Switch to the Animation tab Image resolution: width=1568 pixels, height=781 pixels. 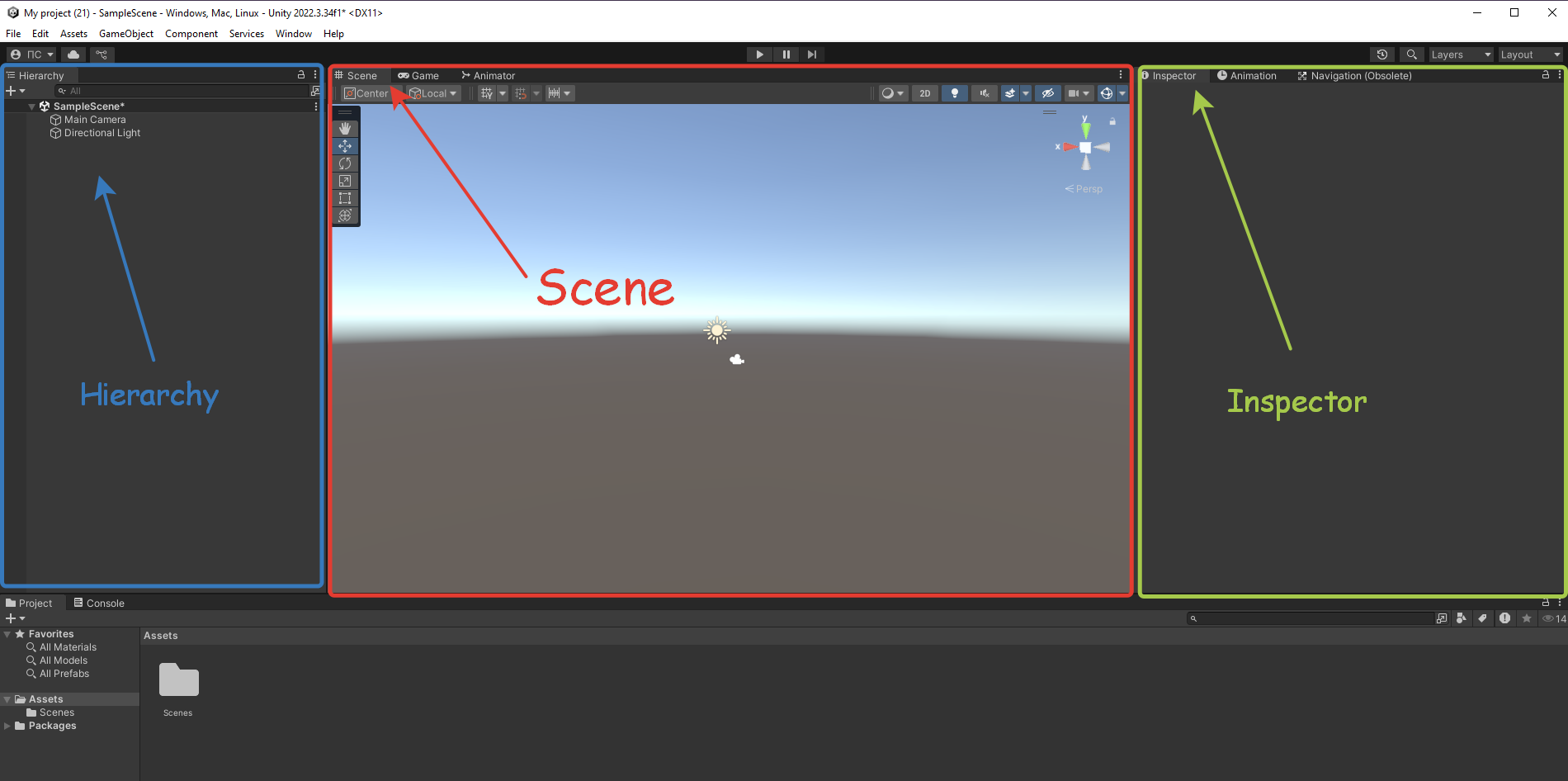click(1247, 75)
